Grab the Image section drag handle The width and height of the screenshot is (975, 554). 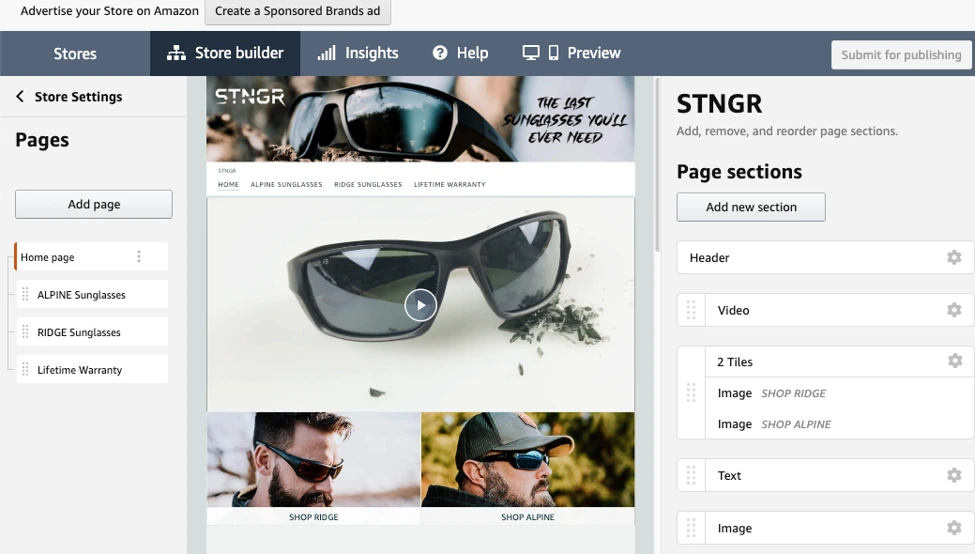(x=691, y=528)
